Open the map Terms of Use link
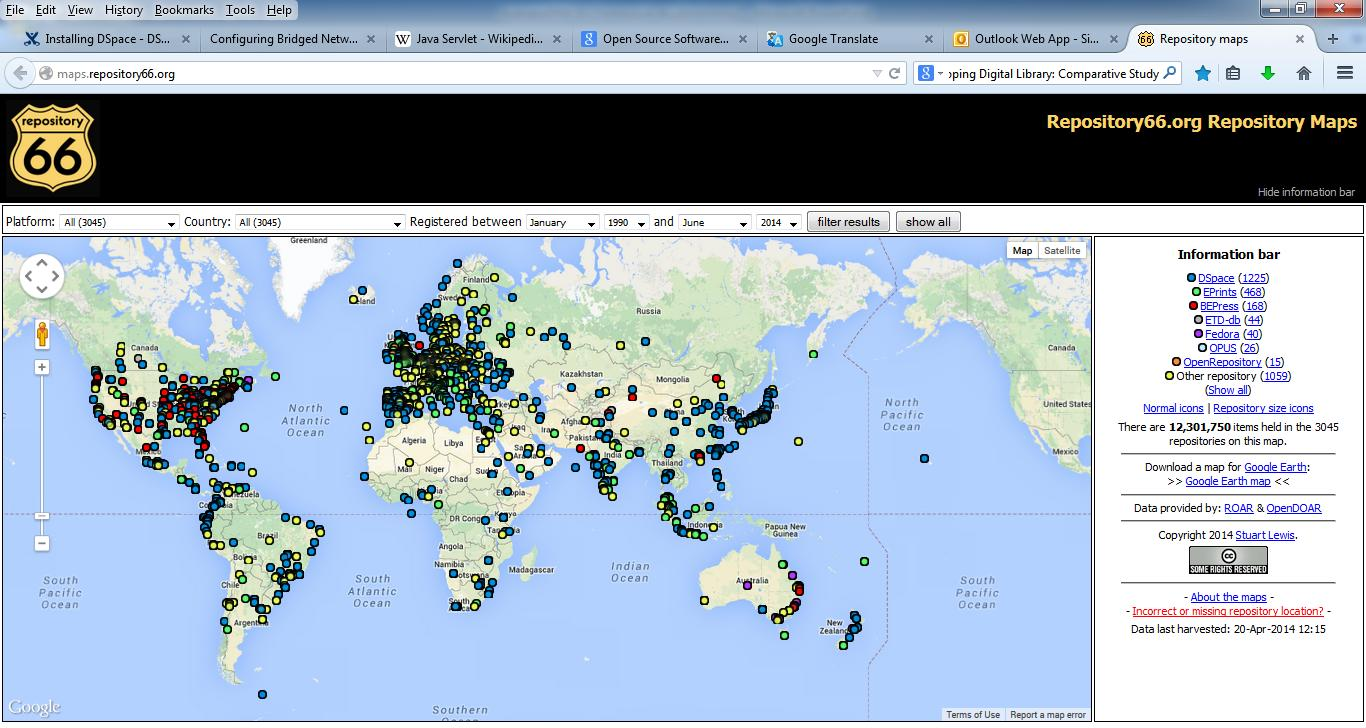 973,714
